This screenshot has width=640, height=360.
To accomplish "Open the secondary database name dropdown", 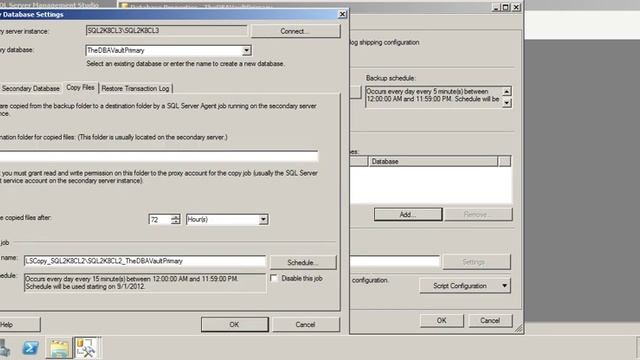I will click(247, 51).
